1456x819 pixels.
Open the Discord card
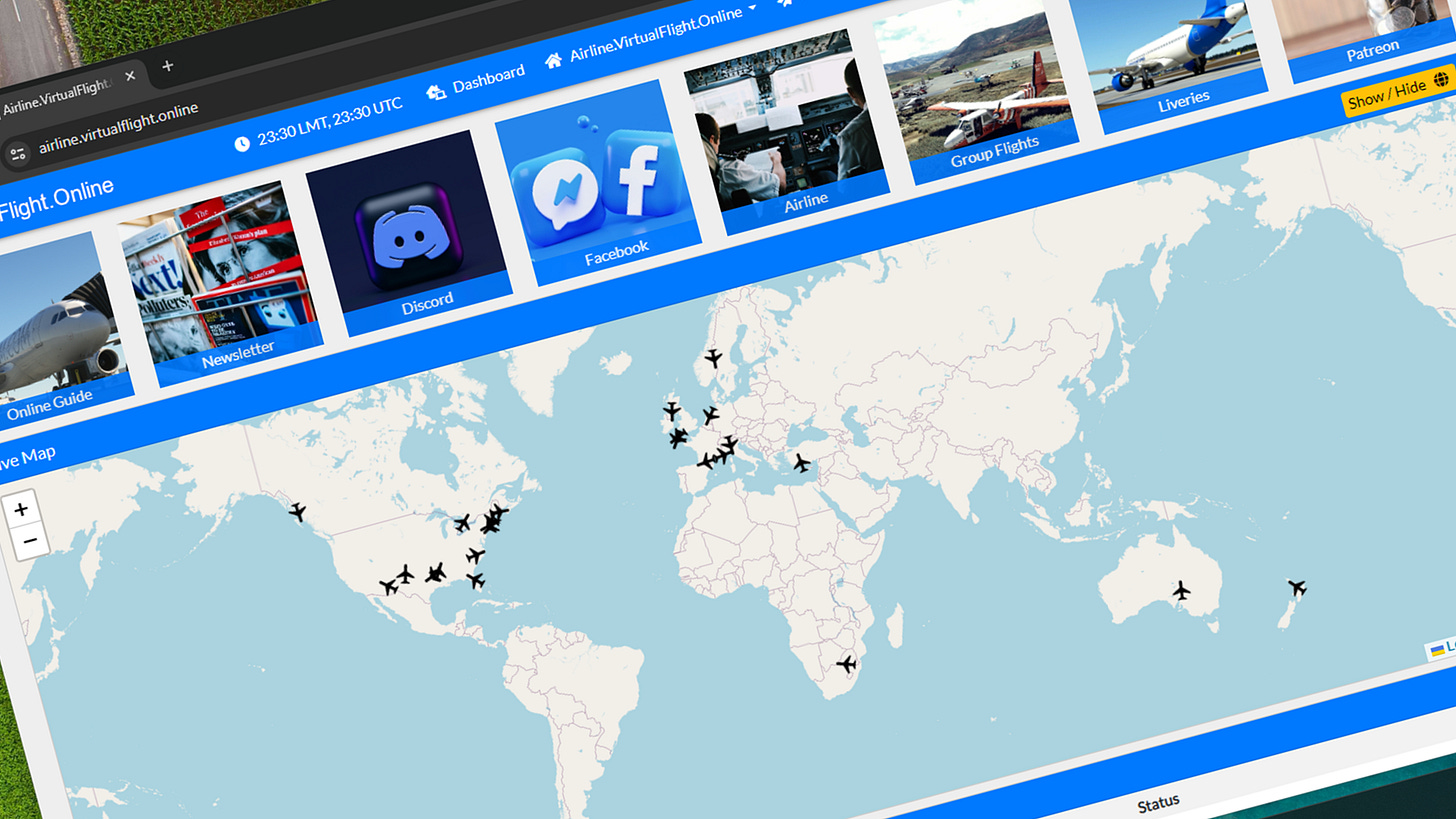point(409,232)
